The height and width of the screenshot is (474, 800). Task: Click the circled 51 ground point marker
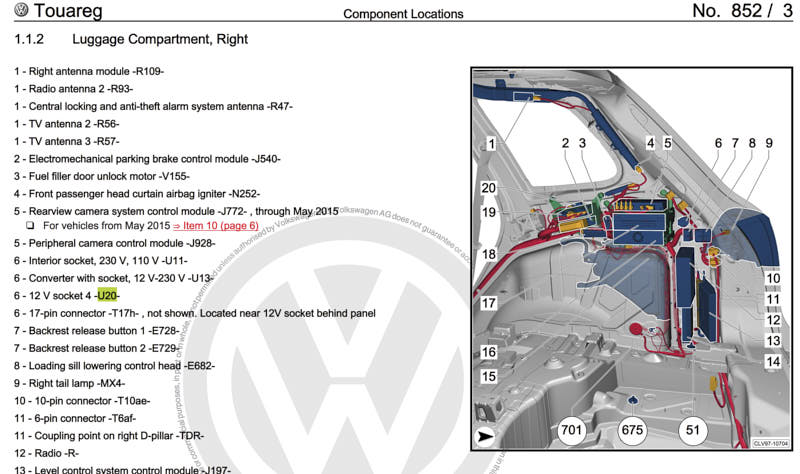(690, 430)
